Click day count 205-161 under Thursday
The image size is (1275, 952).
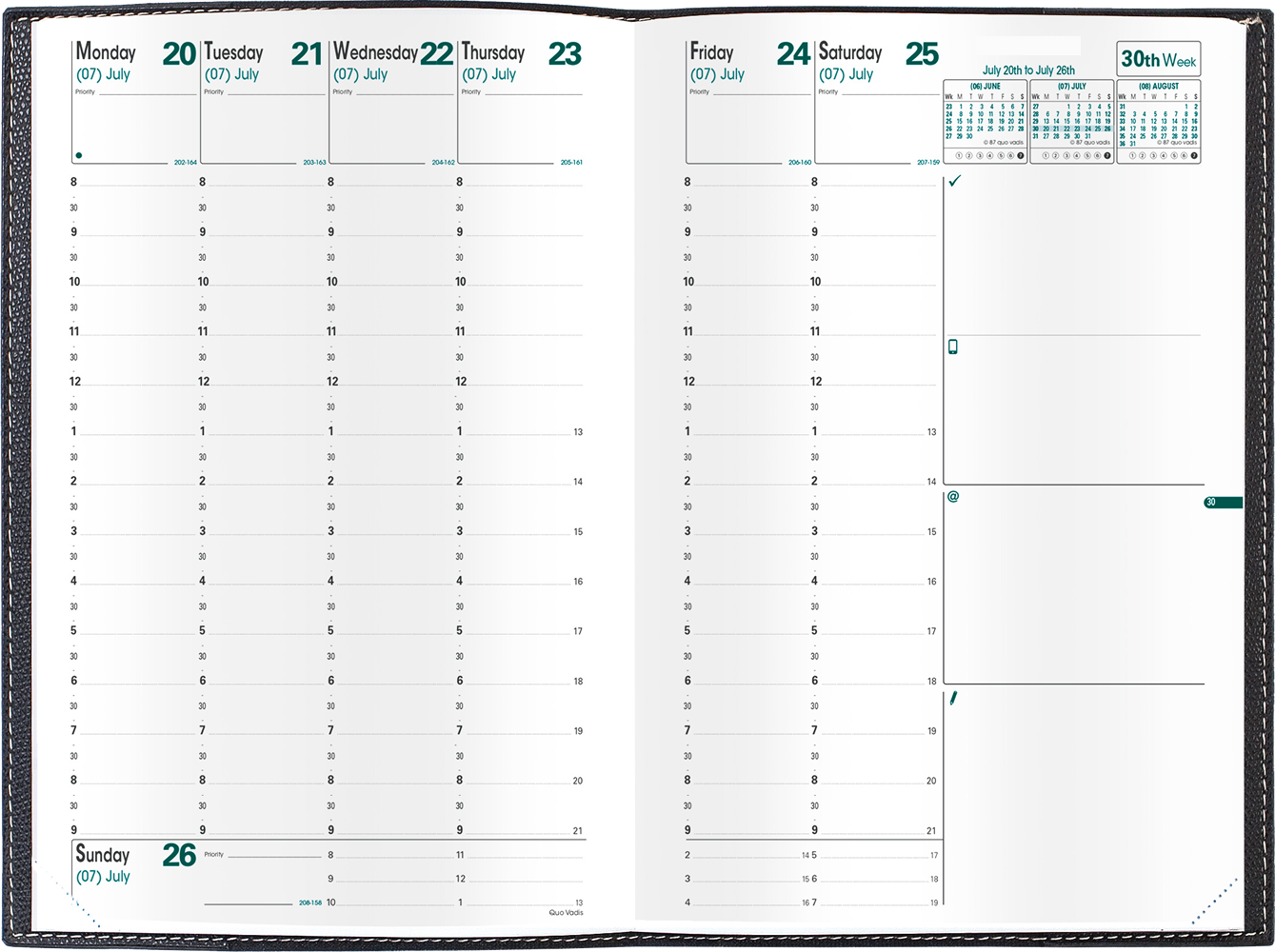click(x=571, y=163)
